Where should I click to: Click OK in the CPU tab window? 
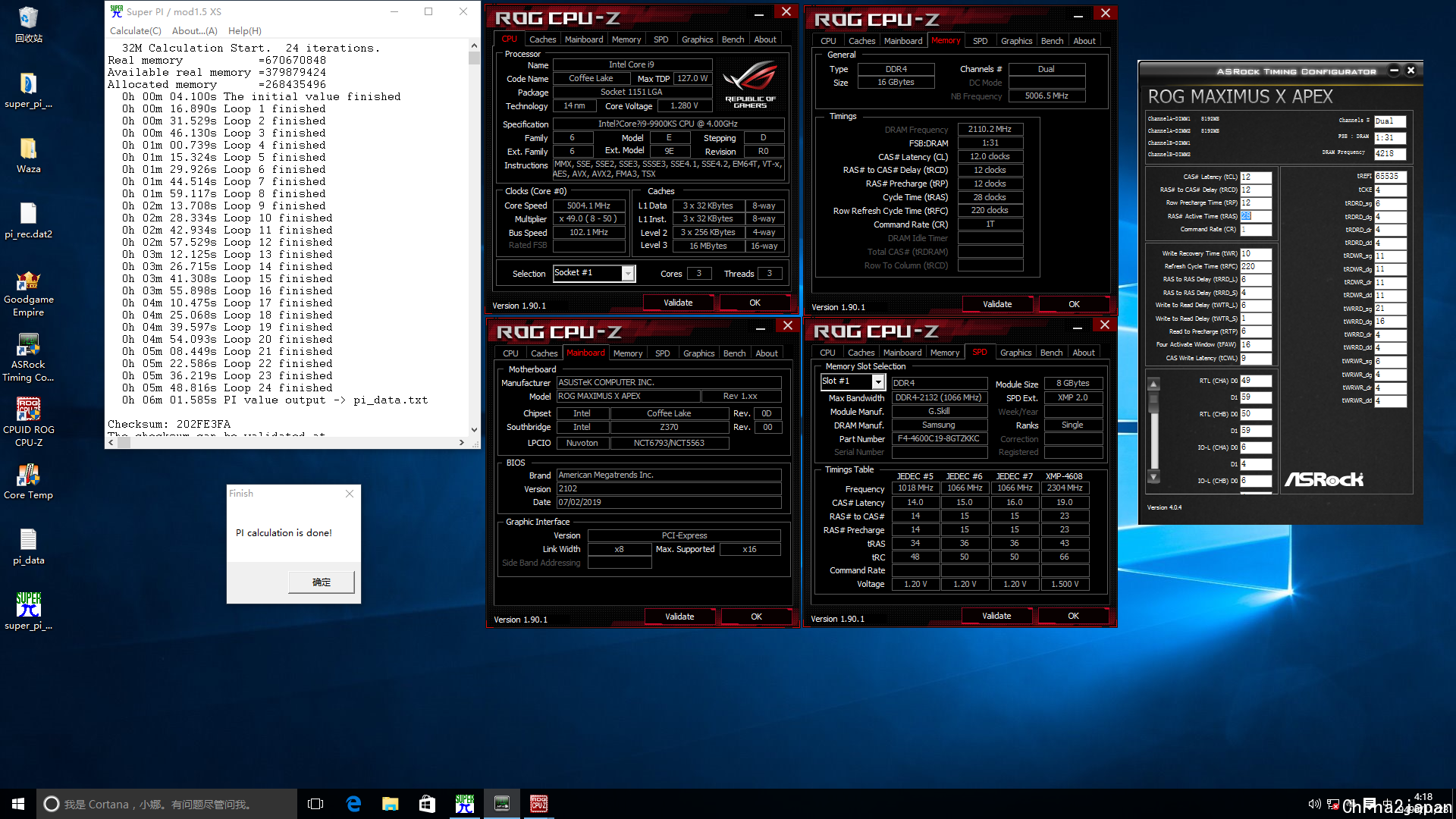[755, 303]
